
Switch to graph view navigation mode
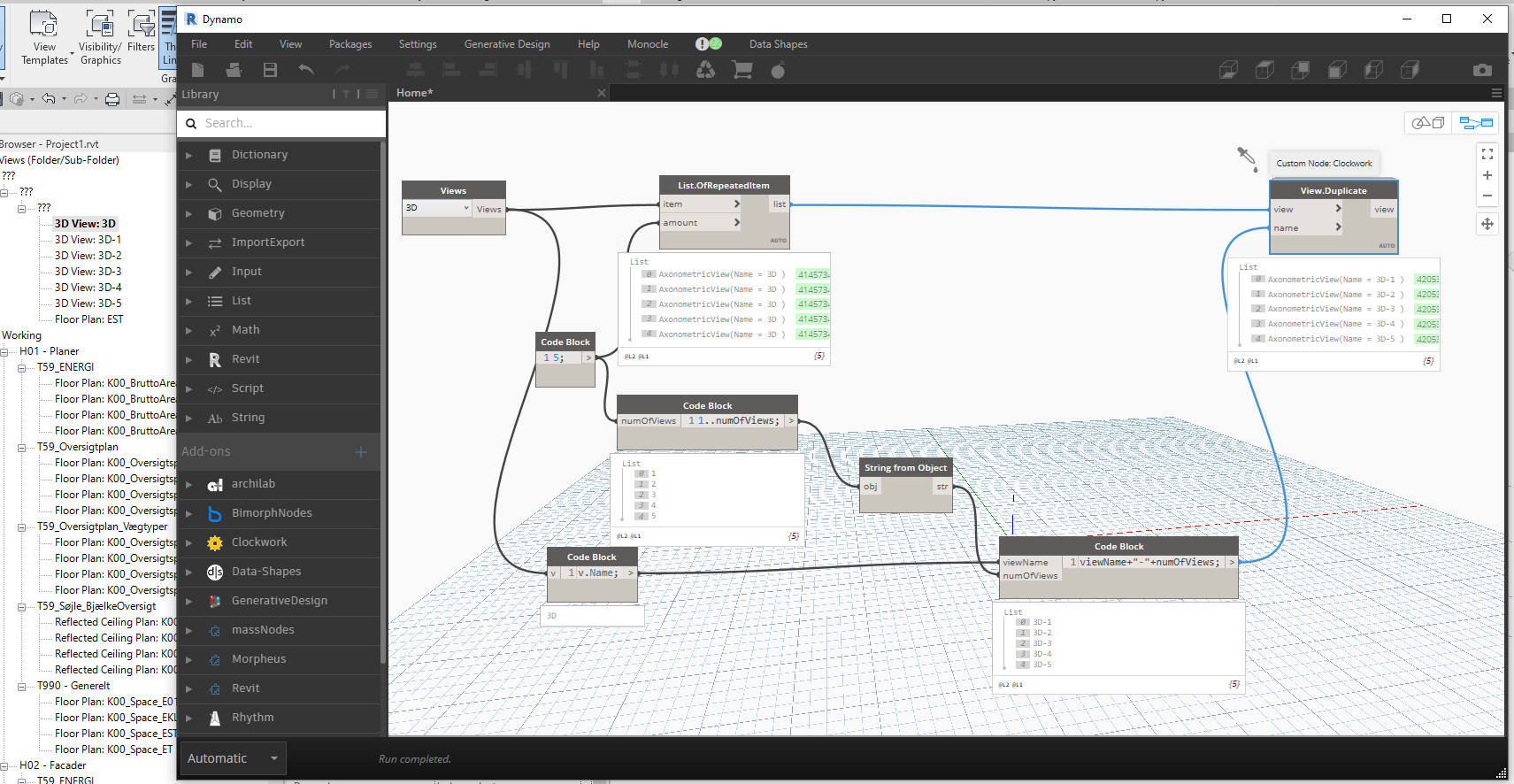tap(1475, 123)
